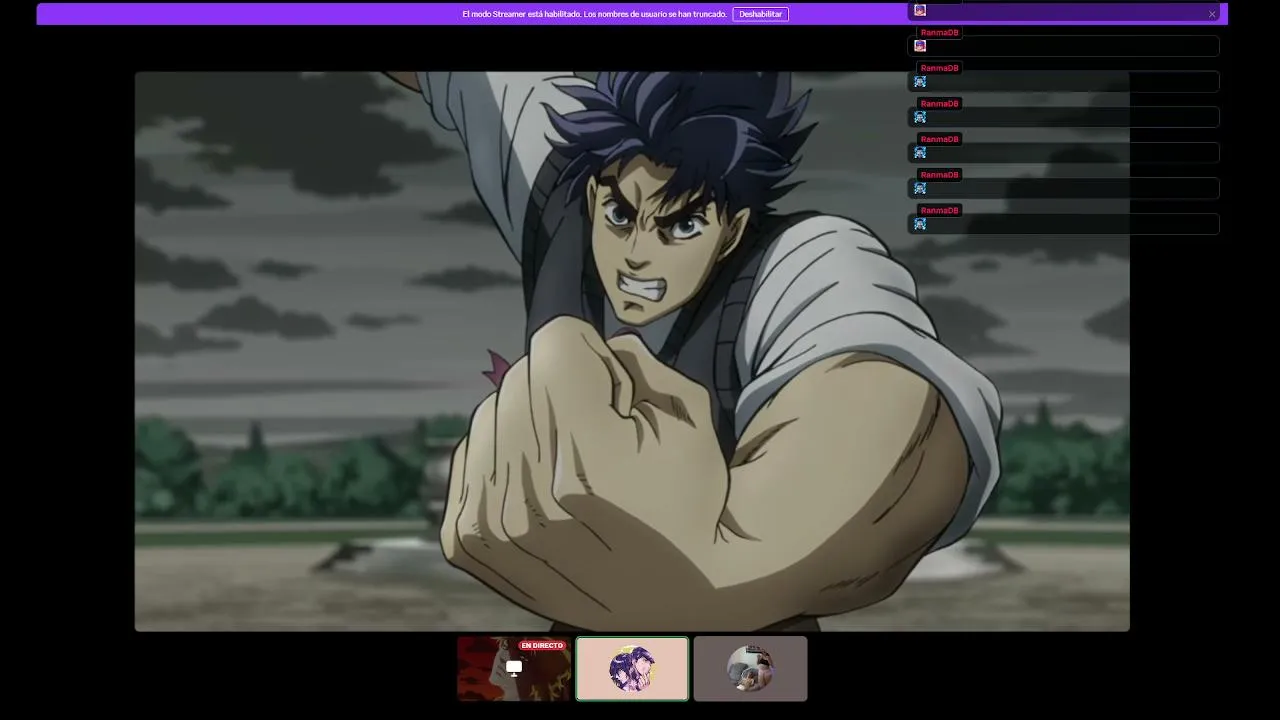Viewport: 1280px width, 720px height.
Task: Select the green-outlined participant tile
Action: coord(632,669)
